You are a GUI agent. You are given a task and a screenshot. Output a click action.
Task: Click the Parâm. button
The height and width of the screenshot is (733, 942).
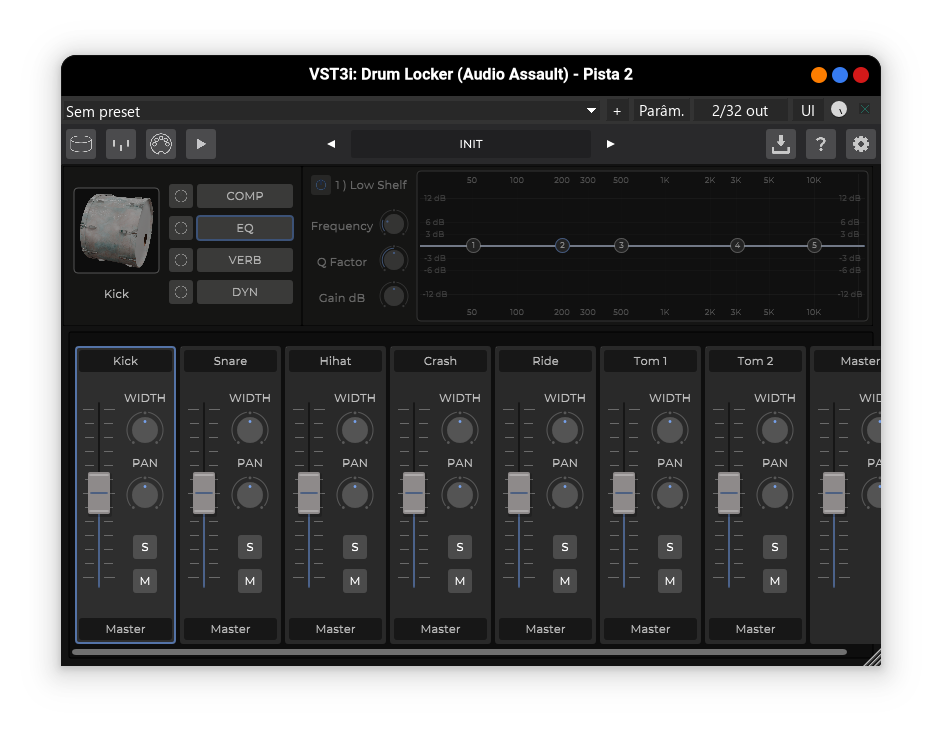pos(661,111)
